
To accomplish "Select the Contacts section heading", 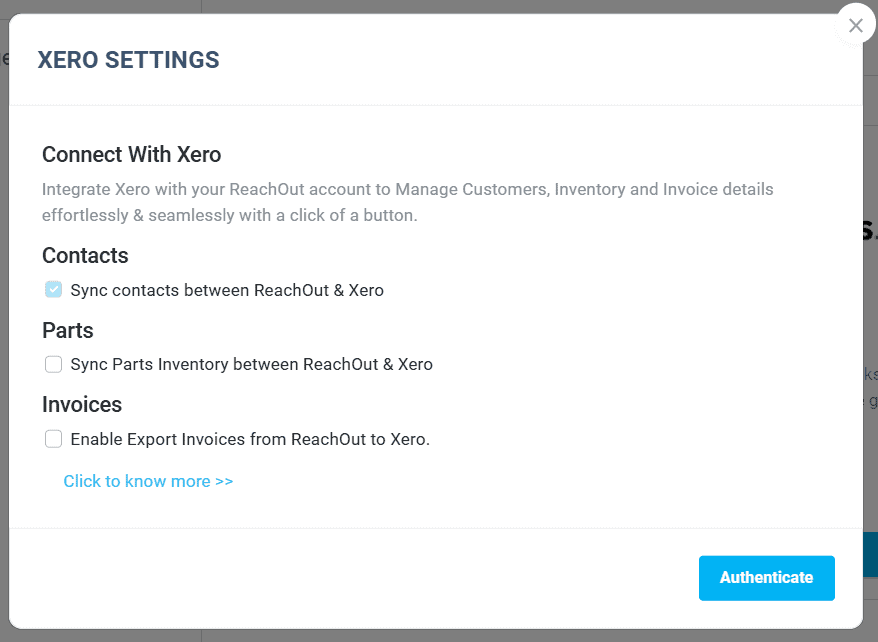I will [x=85, y=256].
